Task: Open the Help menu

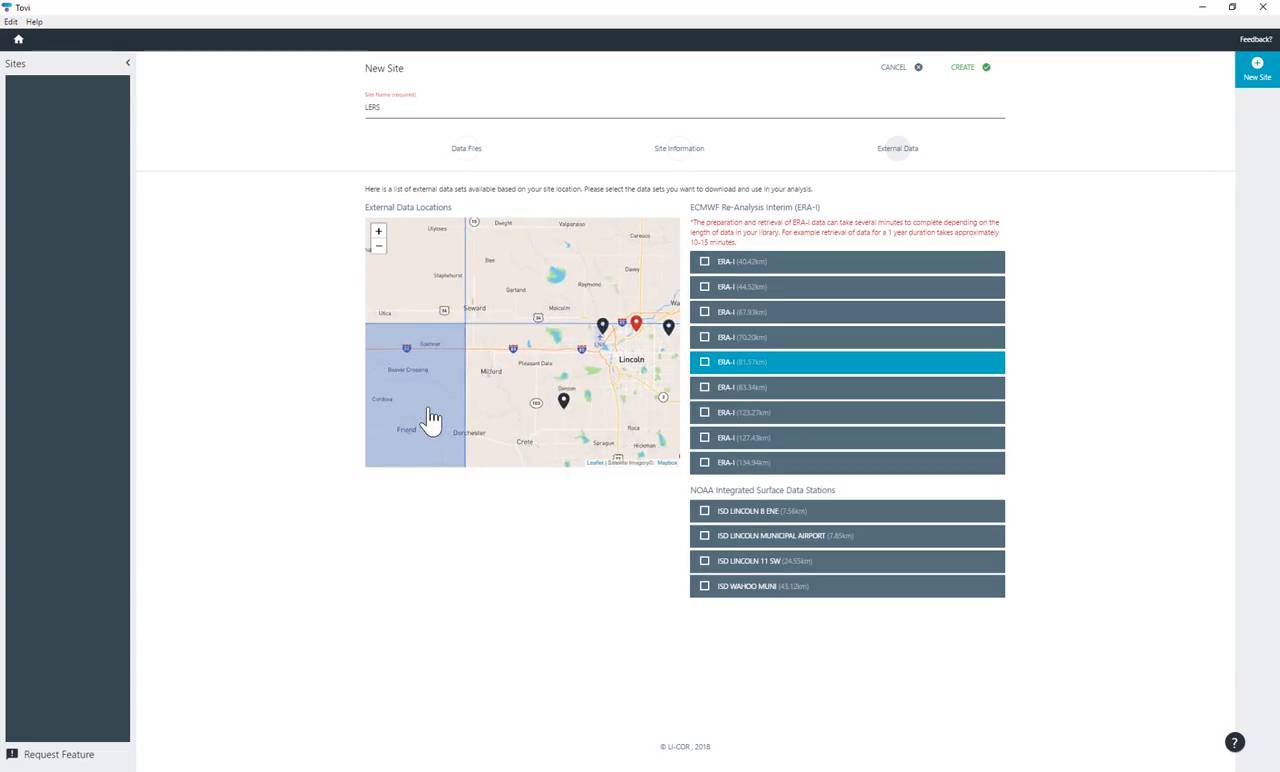Action: tap(34, 21)
